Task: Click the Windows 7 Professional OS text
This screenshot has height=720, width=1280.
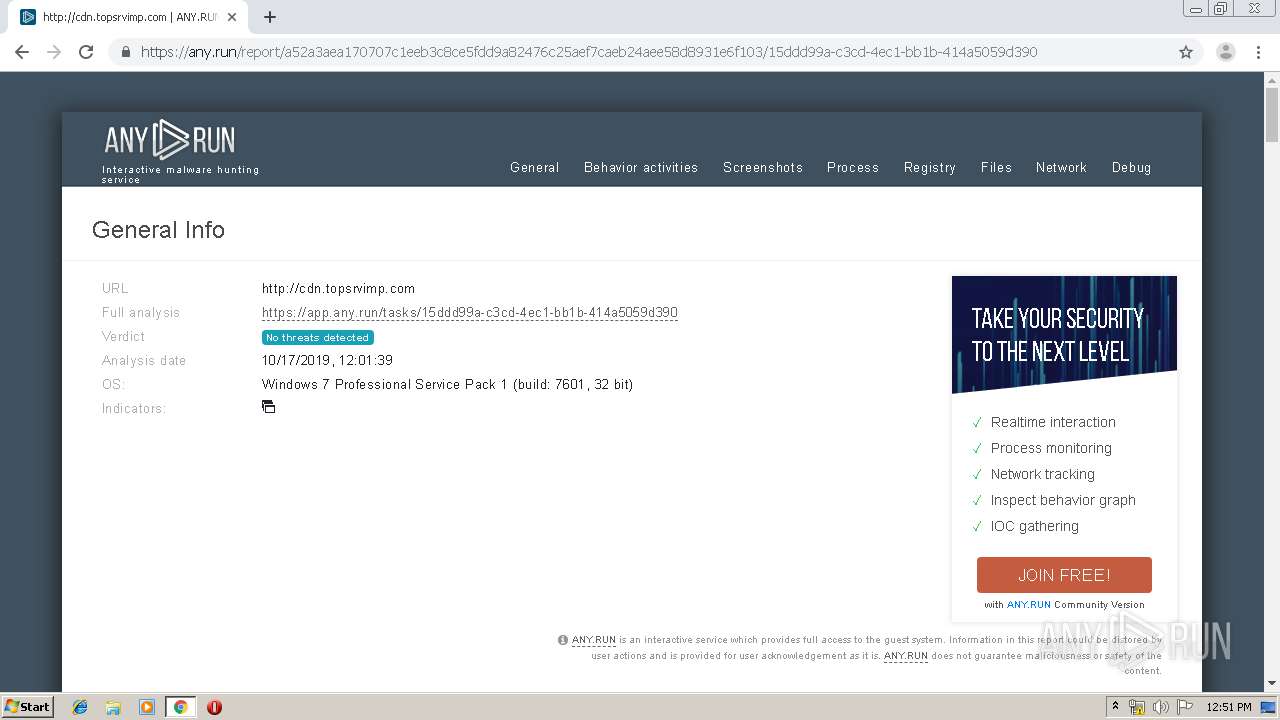Action: coord(447,385)
